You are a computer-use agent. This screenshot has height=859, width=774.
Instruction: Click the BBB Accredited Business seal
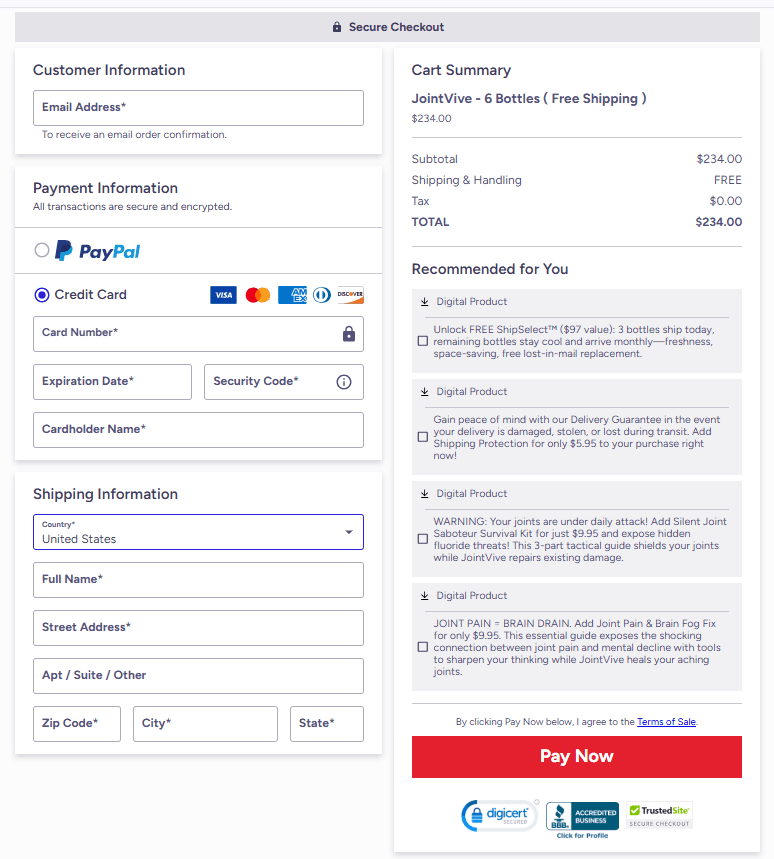point(582,815)
